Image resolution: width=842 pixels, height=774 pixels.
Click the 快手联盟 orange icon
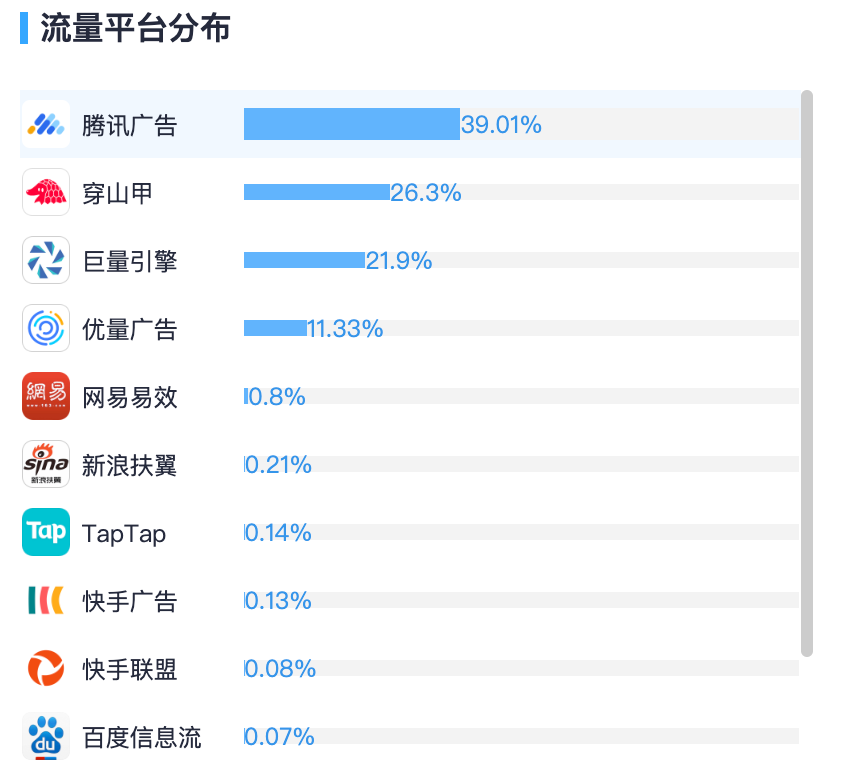click(46, 668)
